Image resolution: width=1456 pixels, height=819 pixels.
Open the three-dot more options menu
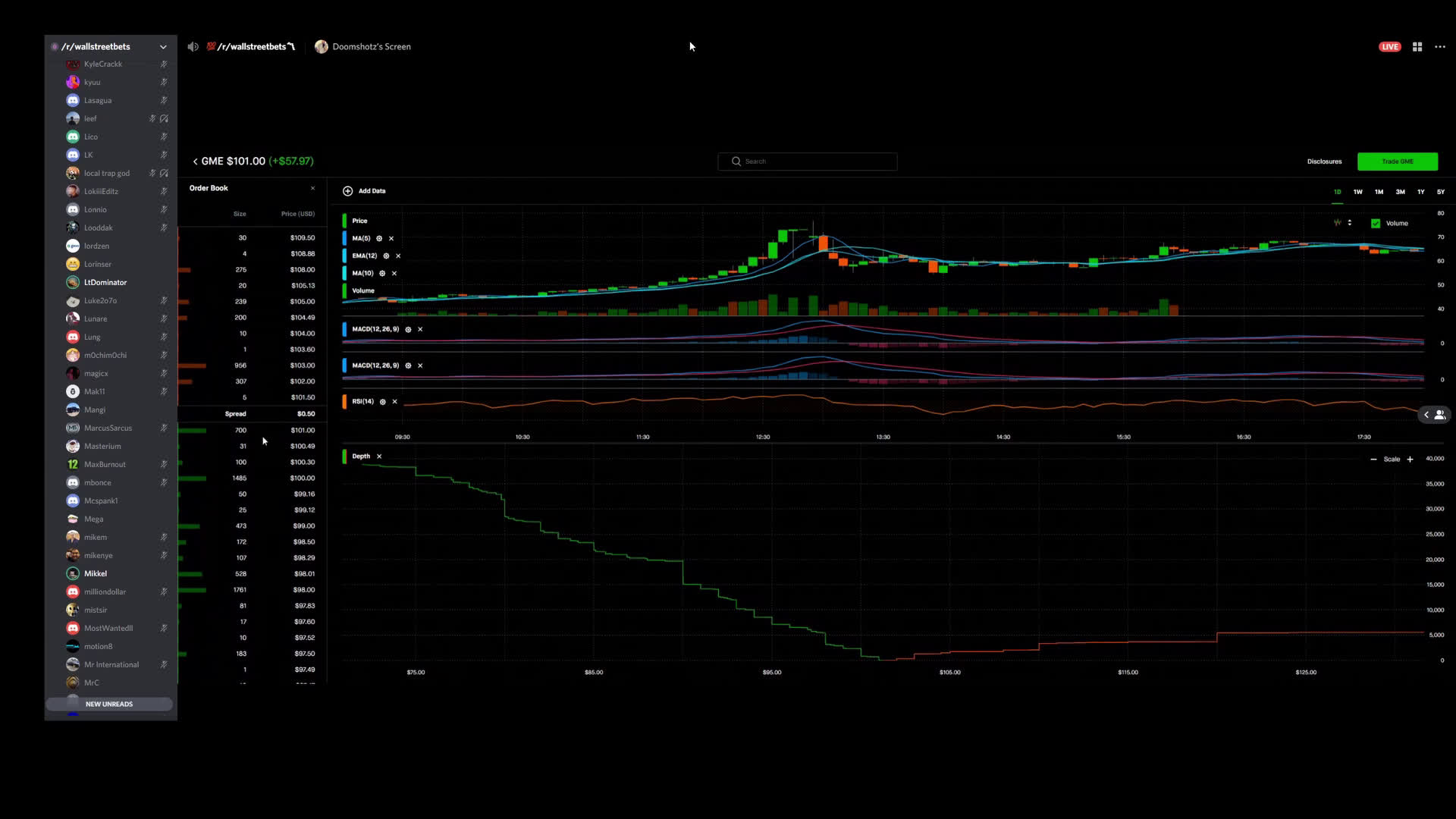[1440, 47]
